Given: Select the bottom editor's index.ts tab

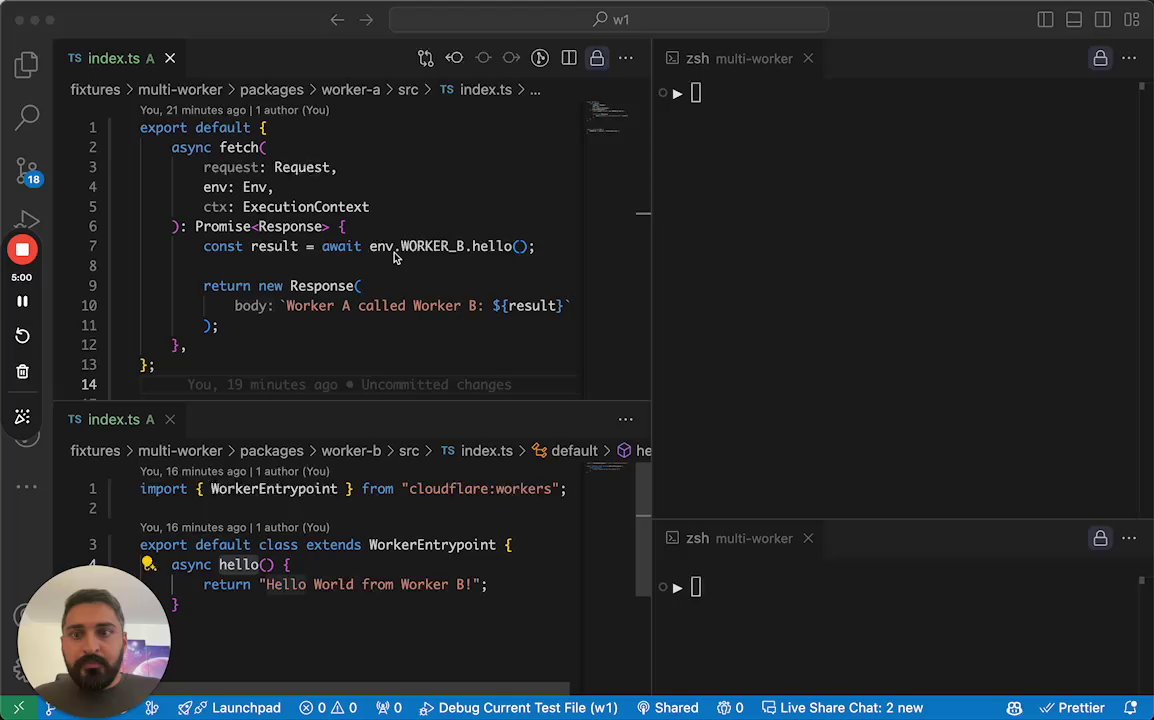Looking at the screenshot, I should pyautogui.click(x=113, y=419).
